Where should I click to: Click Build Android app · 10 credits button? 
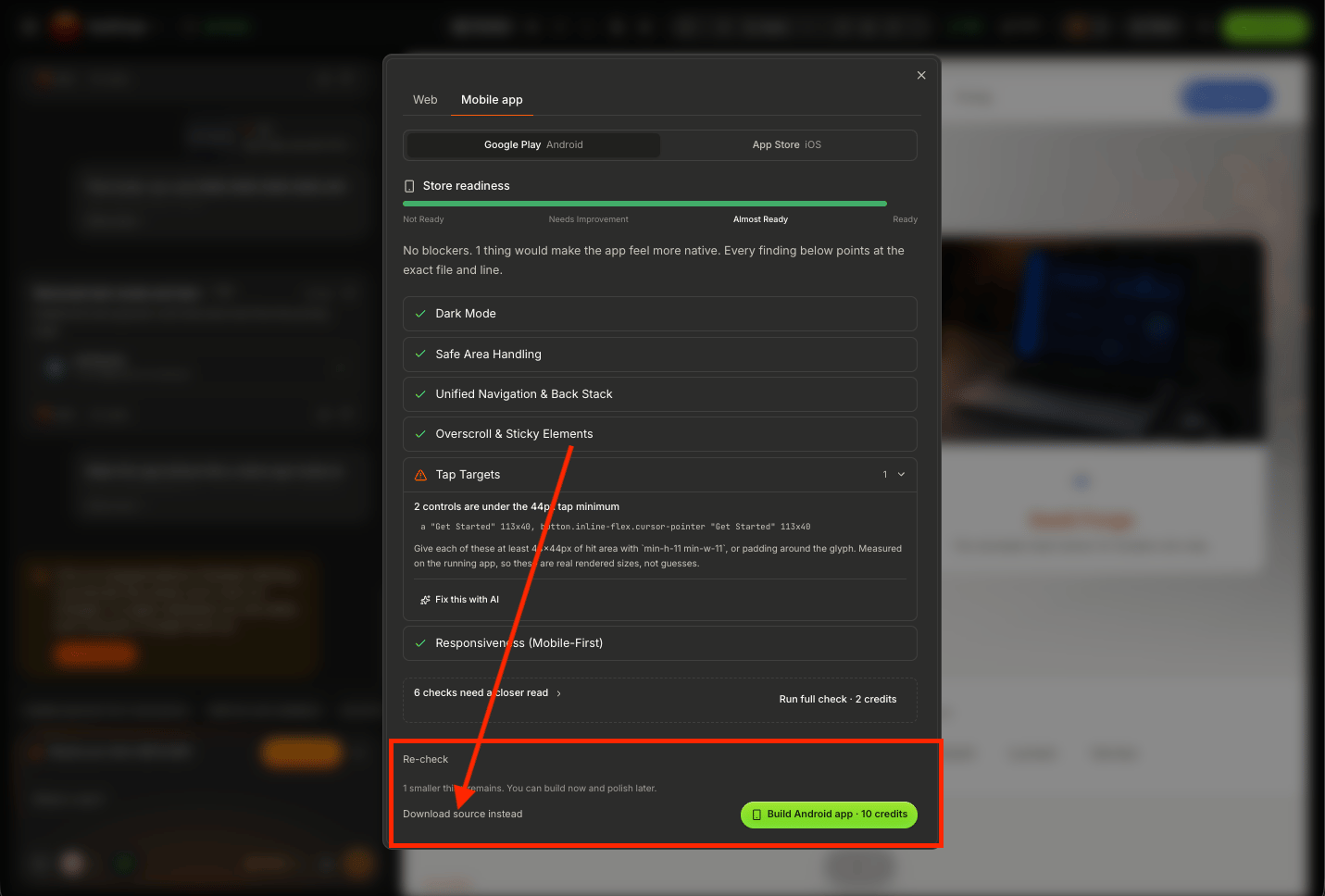coord(829,815)
